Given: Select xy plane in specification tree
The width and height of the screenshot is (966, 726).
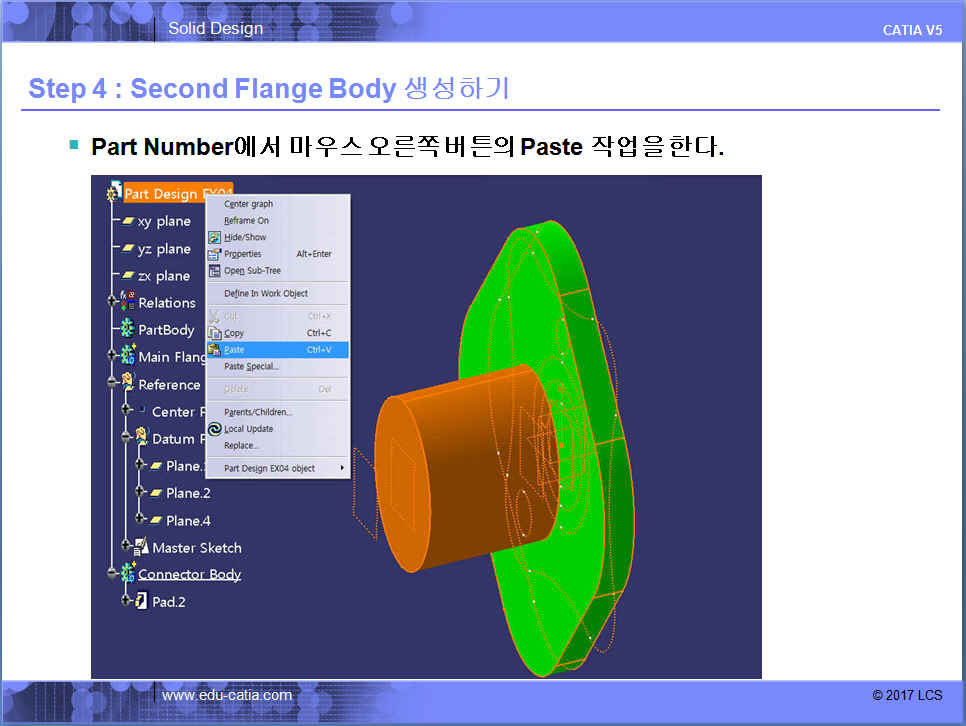Looking at the screenshot, I should point(163,221).
